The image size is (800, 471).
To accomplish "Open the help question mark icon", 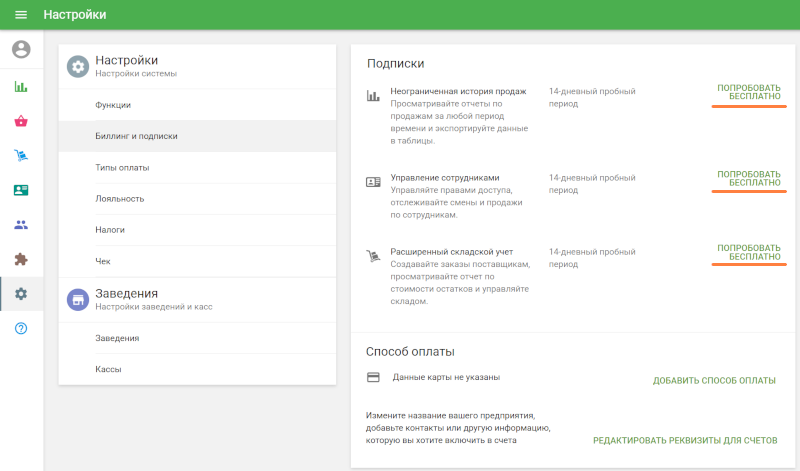I will pos(21,328).
